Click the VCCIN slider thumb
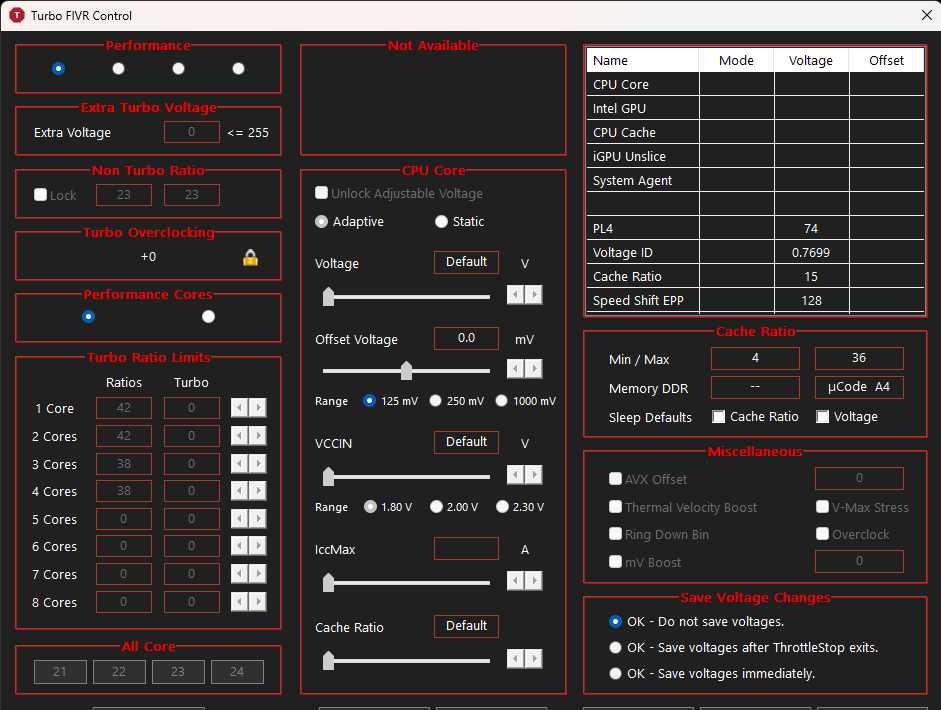The height and width of the screenshot is (710, 941). [x=328, y=477]
